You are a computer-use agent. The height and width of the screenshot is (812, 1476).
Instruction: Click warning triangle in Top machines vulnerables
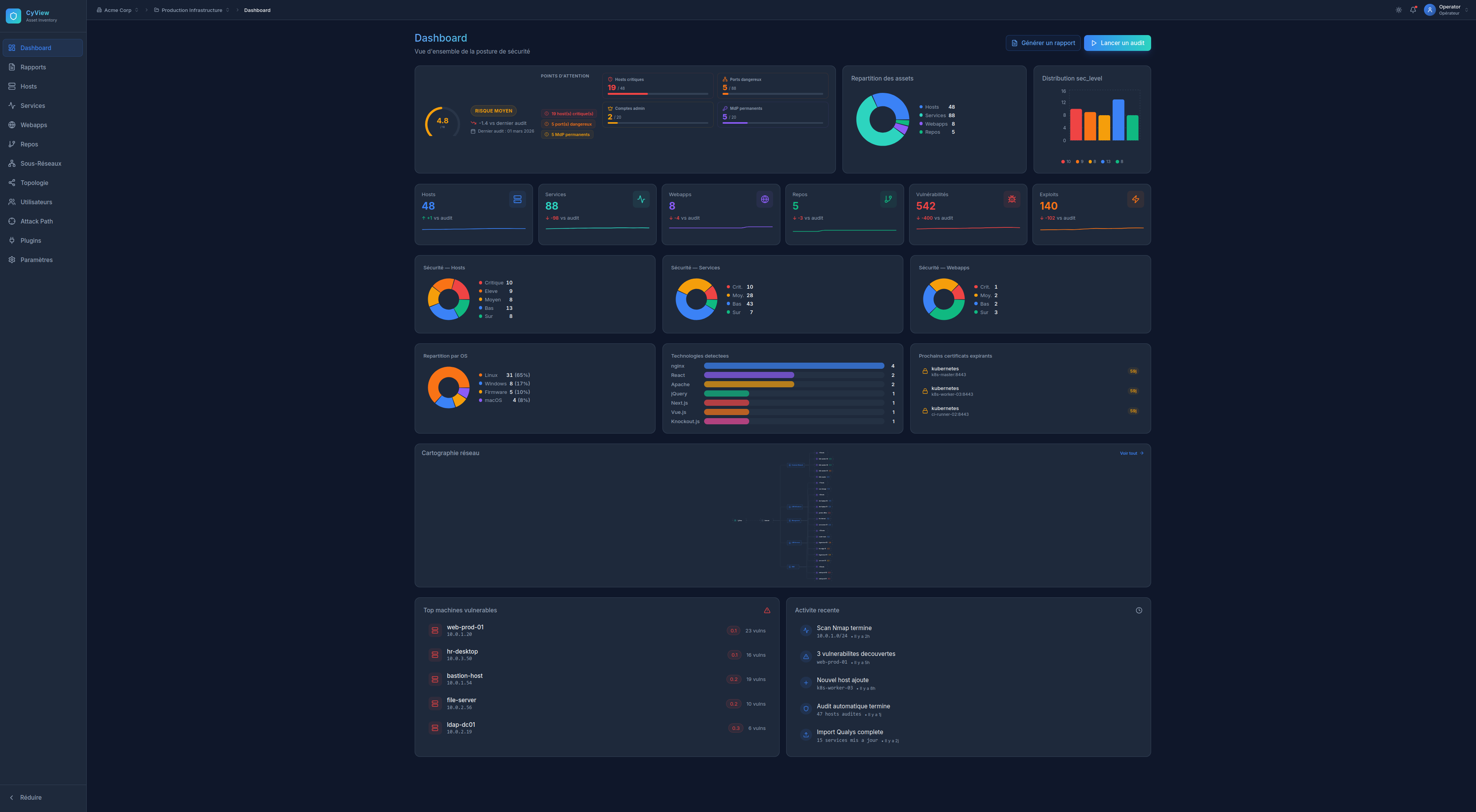pyautogui.click(x=767, y=610)
